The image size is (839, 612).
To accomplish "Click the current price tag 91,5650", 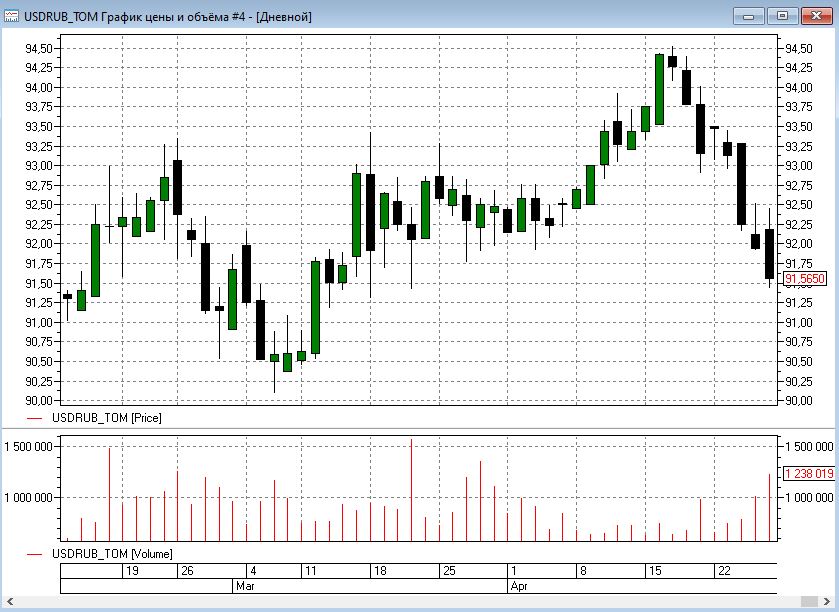I will click(x=805, y=280).
